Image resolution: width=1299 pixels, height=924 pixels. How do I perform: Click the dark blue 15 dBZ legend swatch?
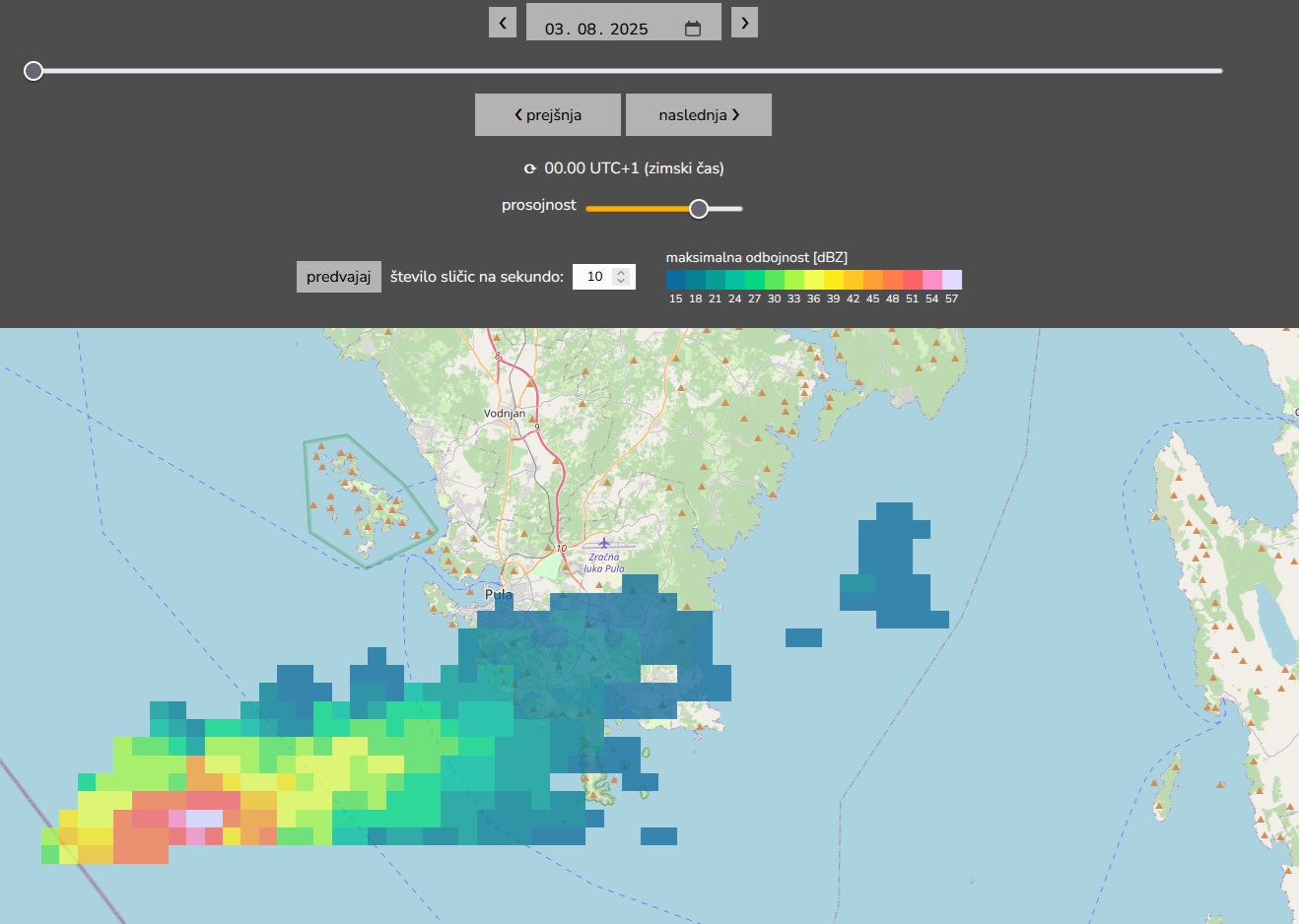676,280
